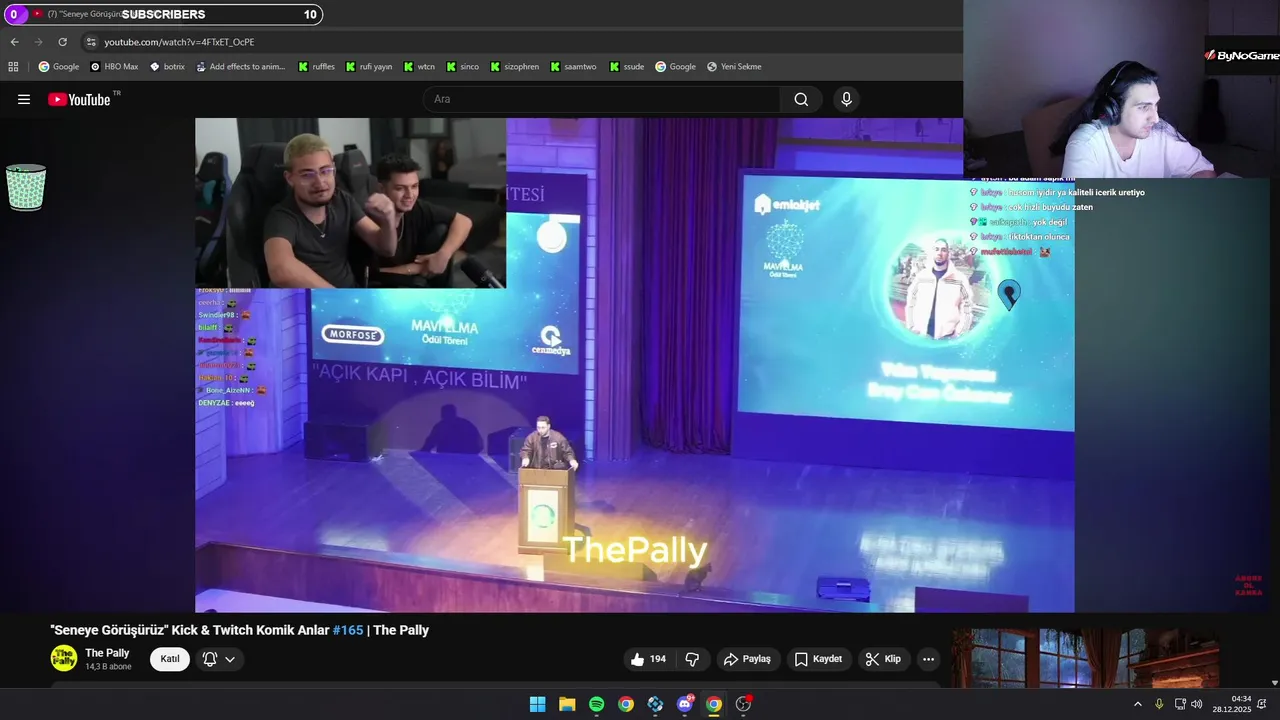This screenshot has width=1280, height=720.
Task: Open the sizophren bookmark
Action: (515, 67)
